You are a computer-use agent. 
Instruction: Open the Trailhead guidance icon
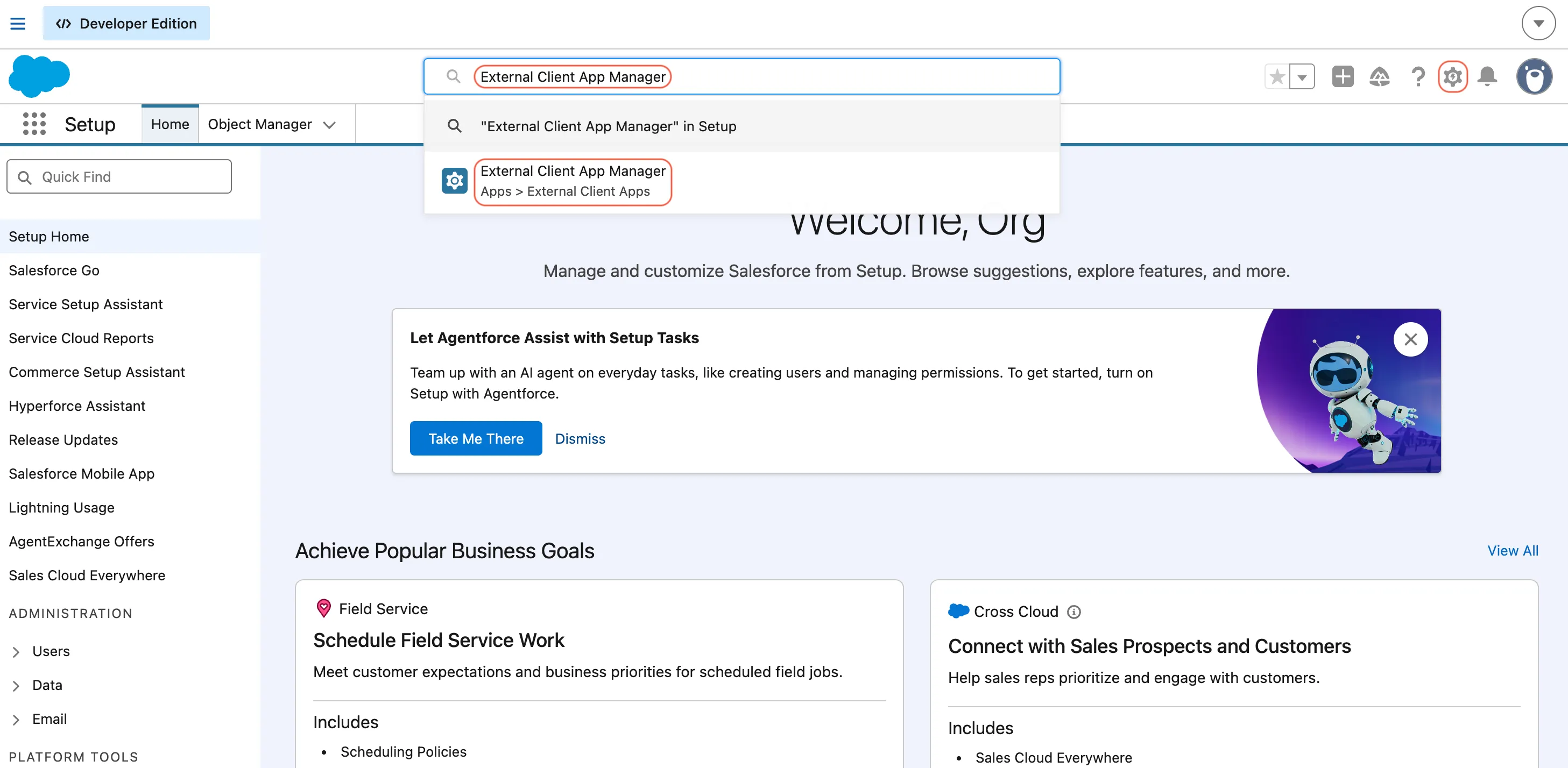pyautogui.click(x=1379, y=77)
